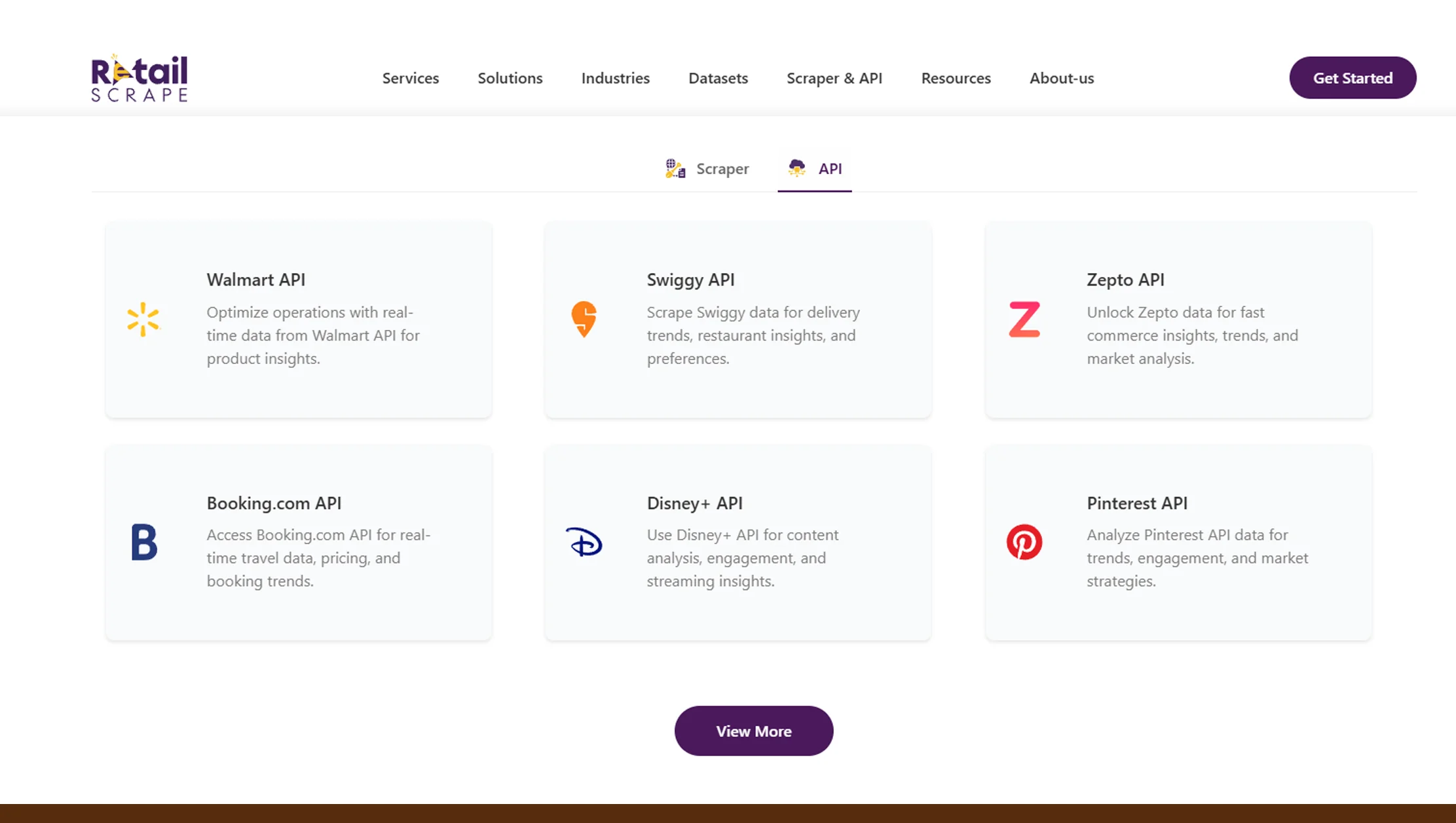
Task: Open the Datasets menu item
Action: click(x=718, y=78)
